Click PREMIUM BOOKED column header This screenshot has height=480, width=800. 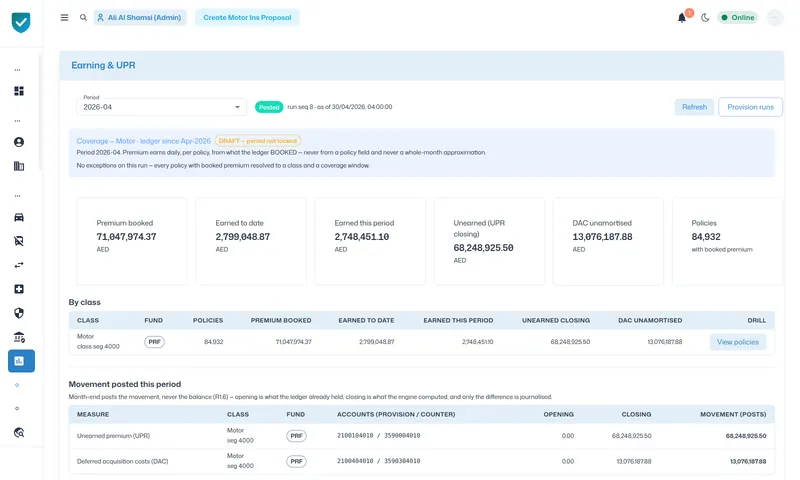click(281, 320)
